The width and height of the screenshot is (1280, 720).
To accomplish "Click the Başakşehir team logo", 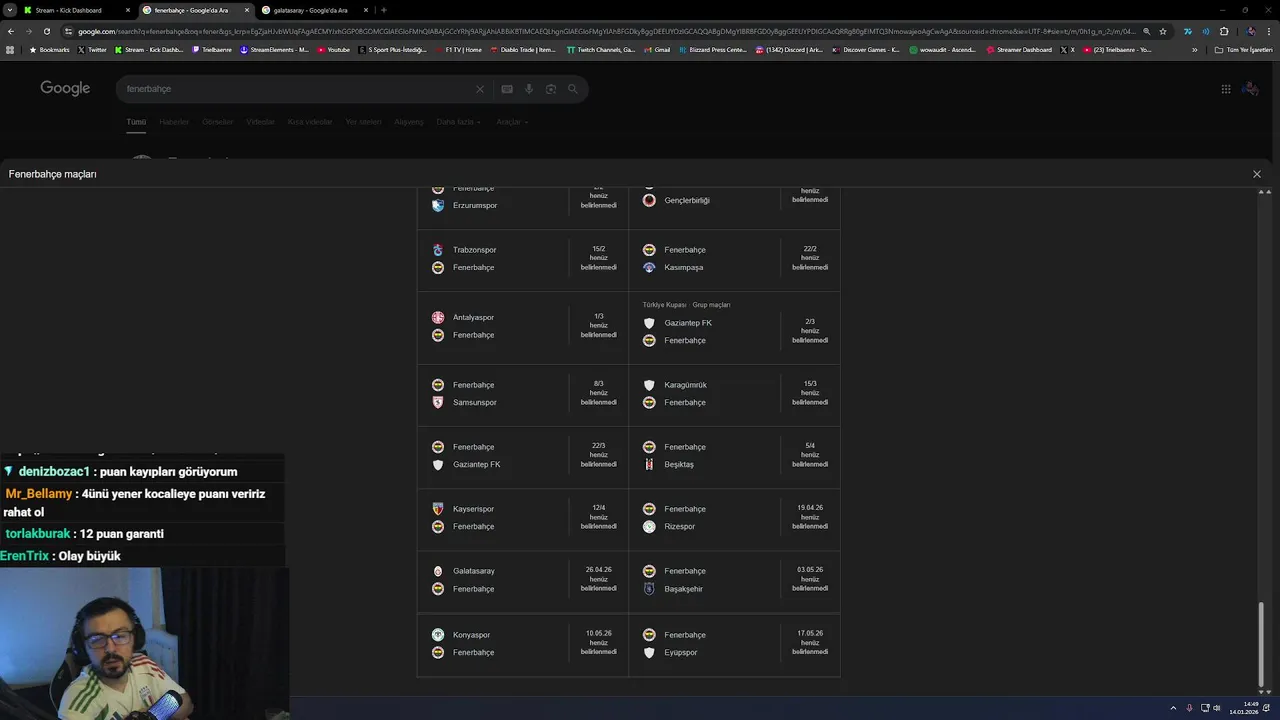I will pyautogui.click(x=649, y=589).
